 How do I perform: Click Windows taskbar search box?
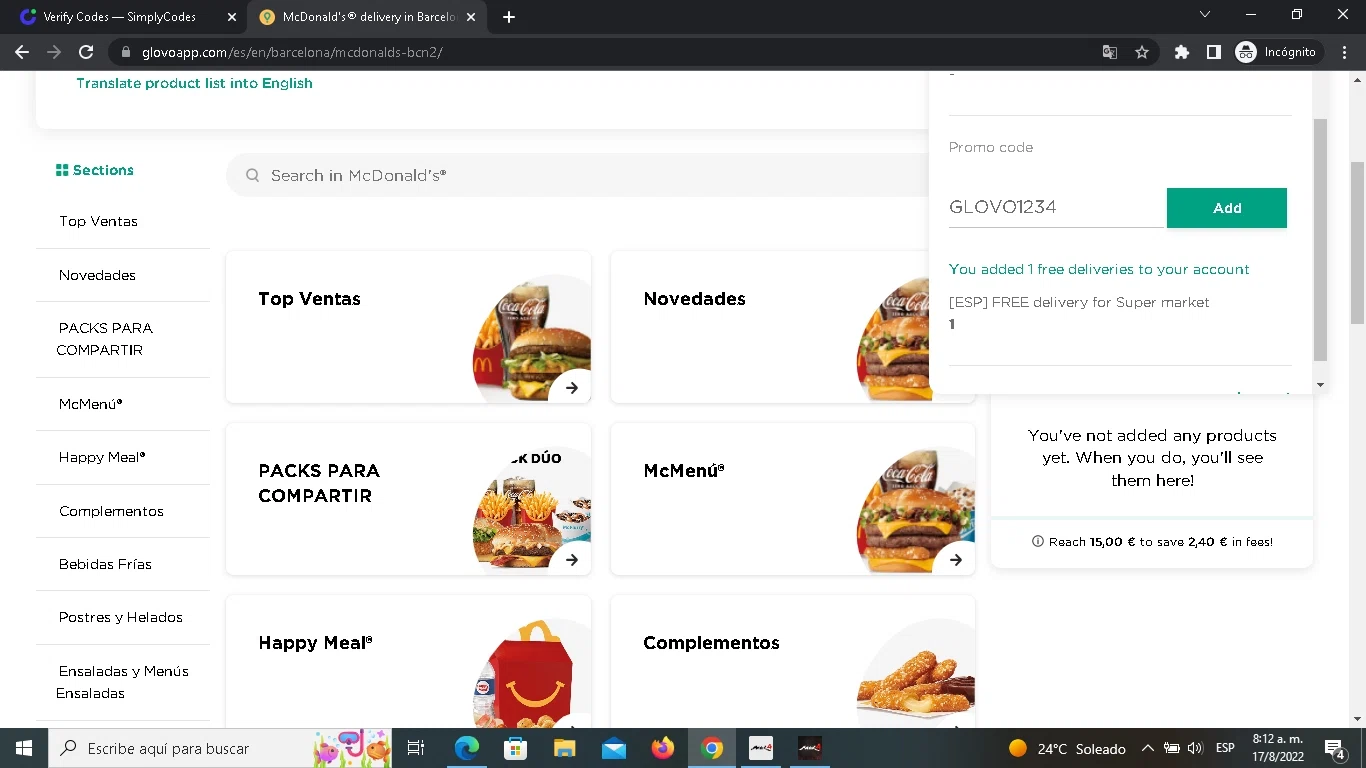[x=220, y=748]
